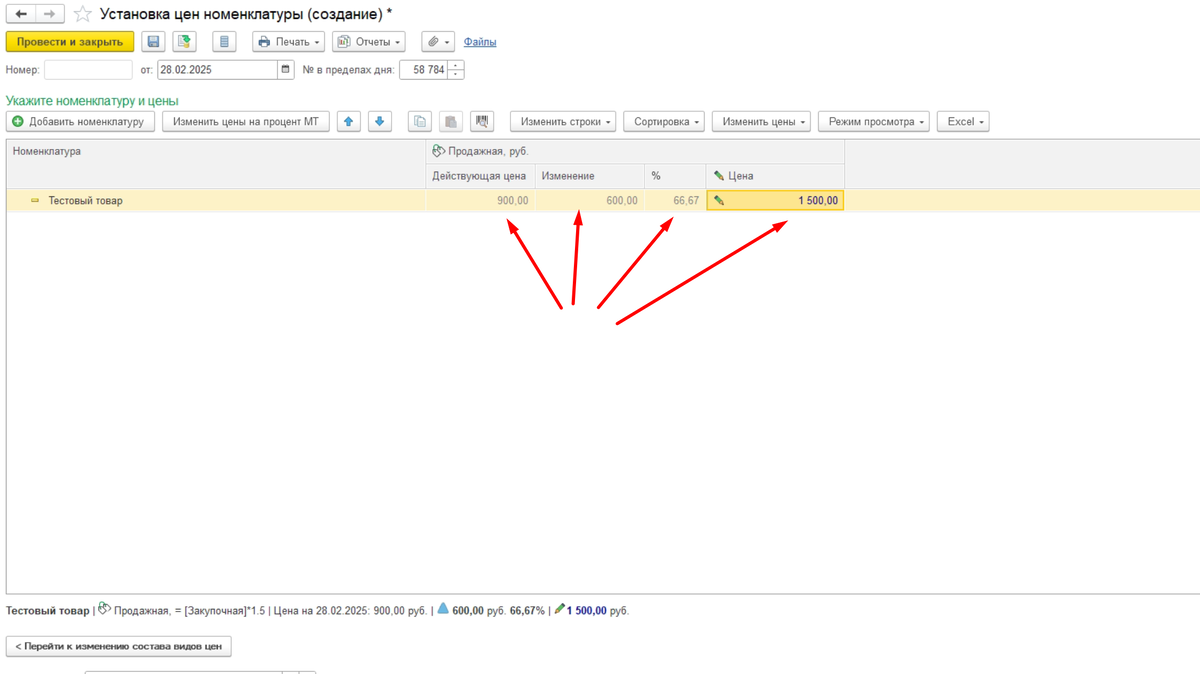The image size is (1200, 674).
Task: Focus the Номер input field
Action: point(88,70)
